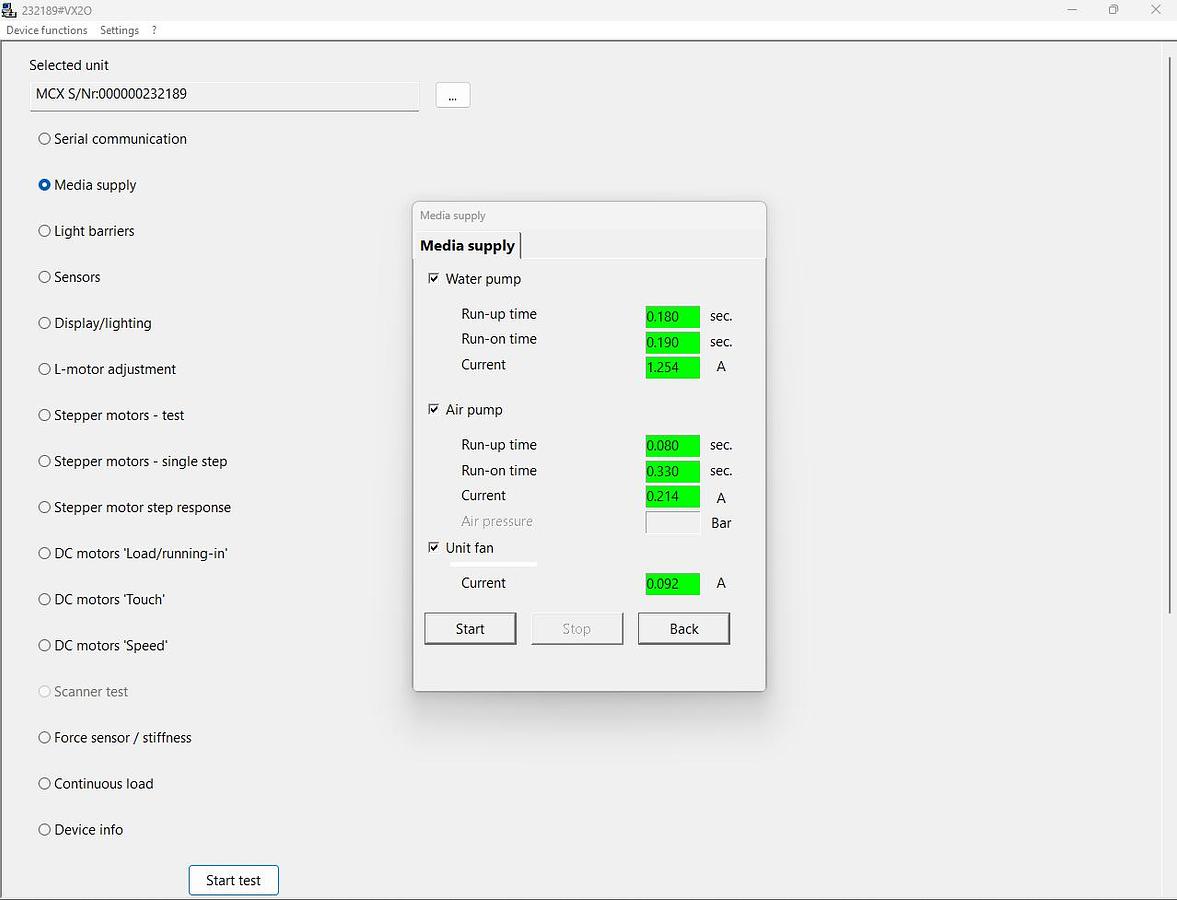The width and height of the screenshot is (1177, 900).
Task: Toggle the Air pump checkbox
Action: point(434,409)
